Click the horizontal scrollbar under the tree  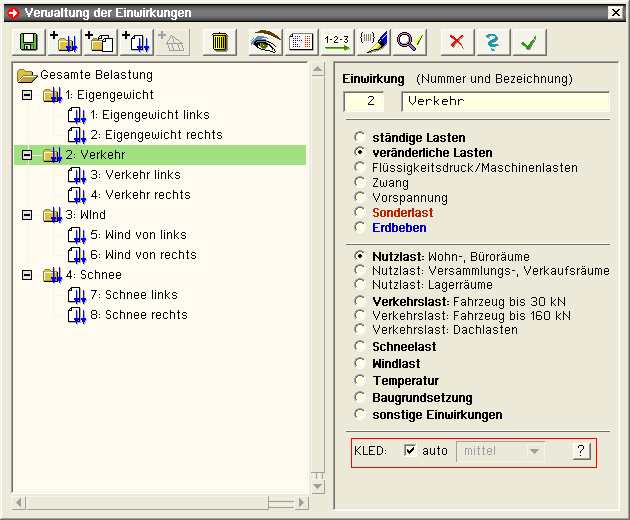click(x=160, y=501)
